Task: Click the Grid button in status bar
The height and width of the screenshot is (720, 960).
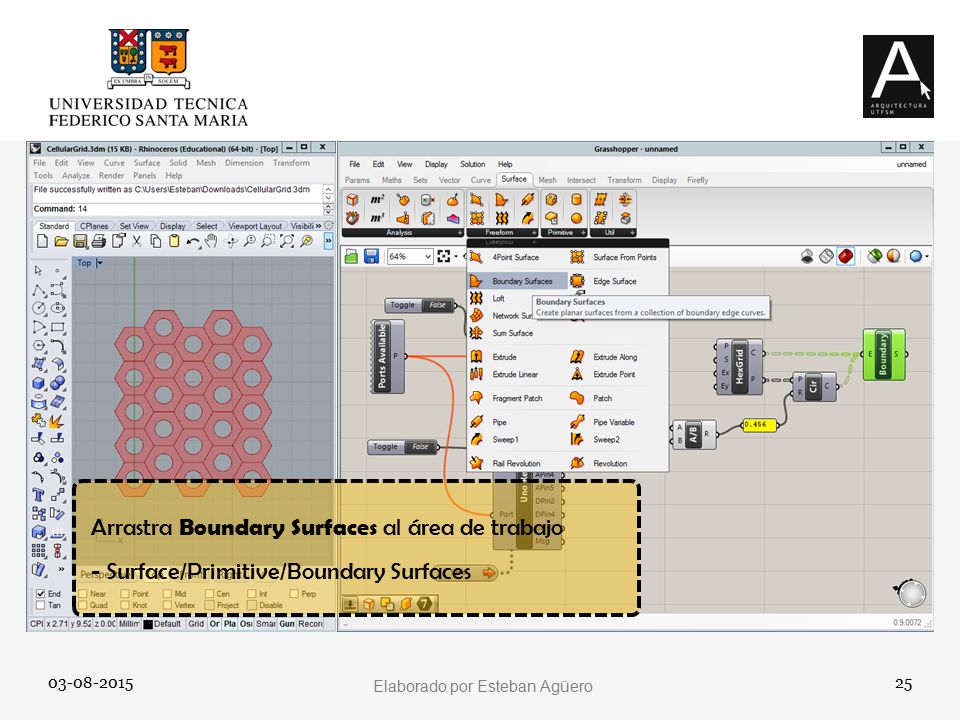Action: coord(196,623)
